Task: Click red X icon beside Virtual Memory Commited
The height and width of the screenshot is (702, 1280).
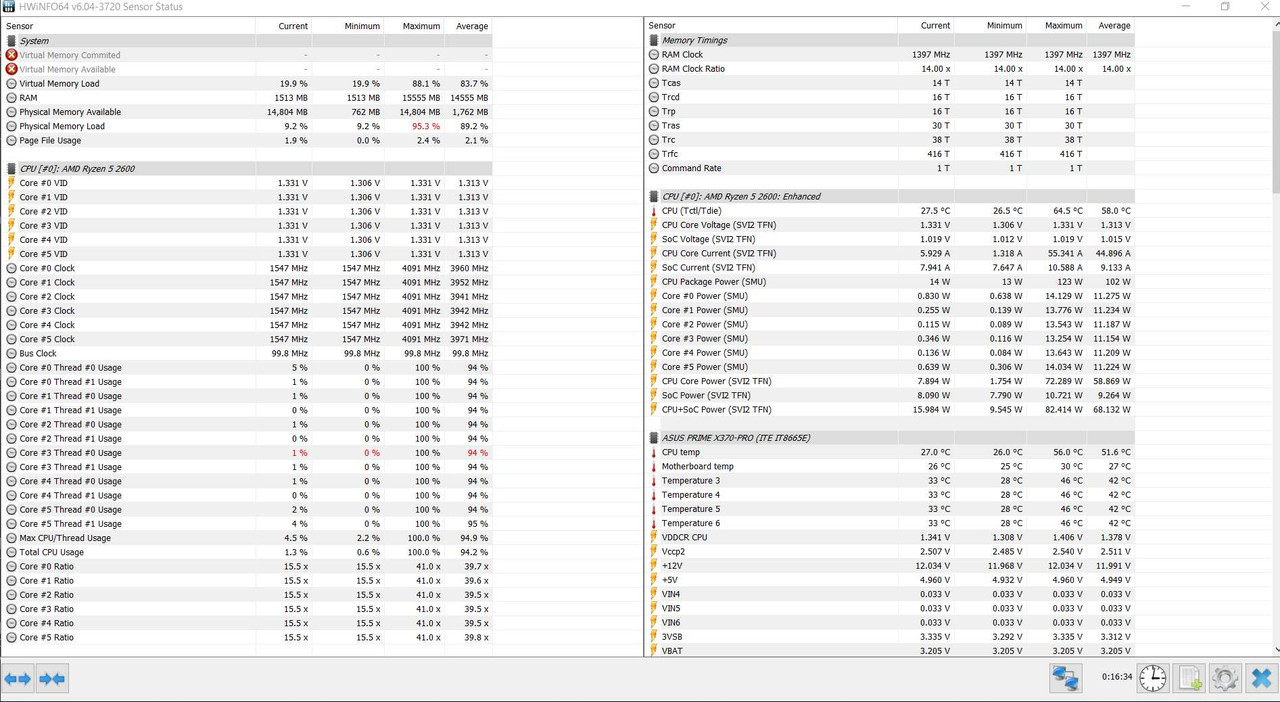Action: pos(11,55)
